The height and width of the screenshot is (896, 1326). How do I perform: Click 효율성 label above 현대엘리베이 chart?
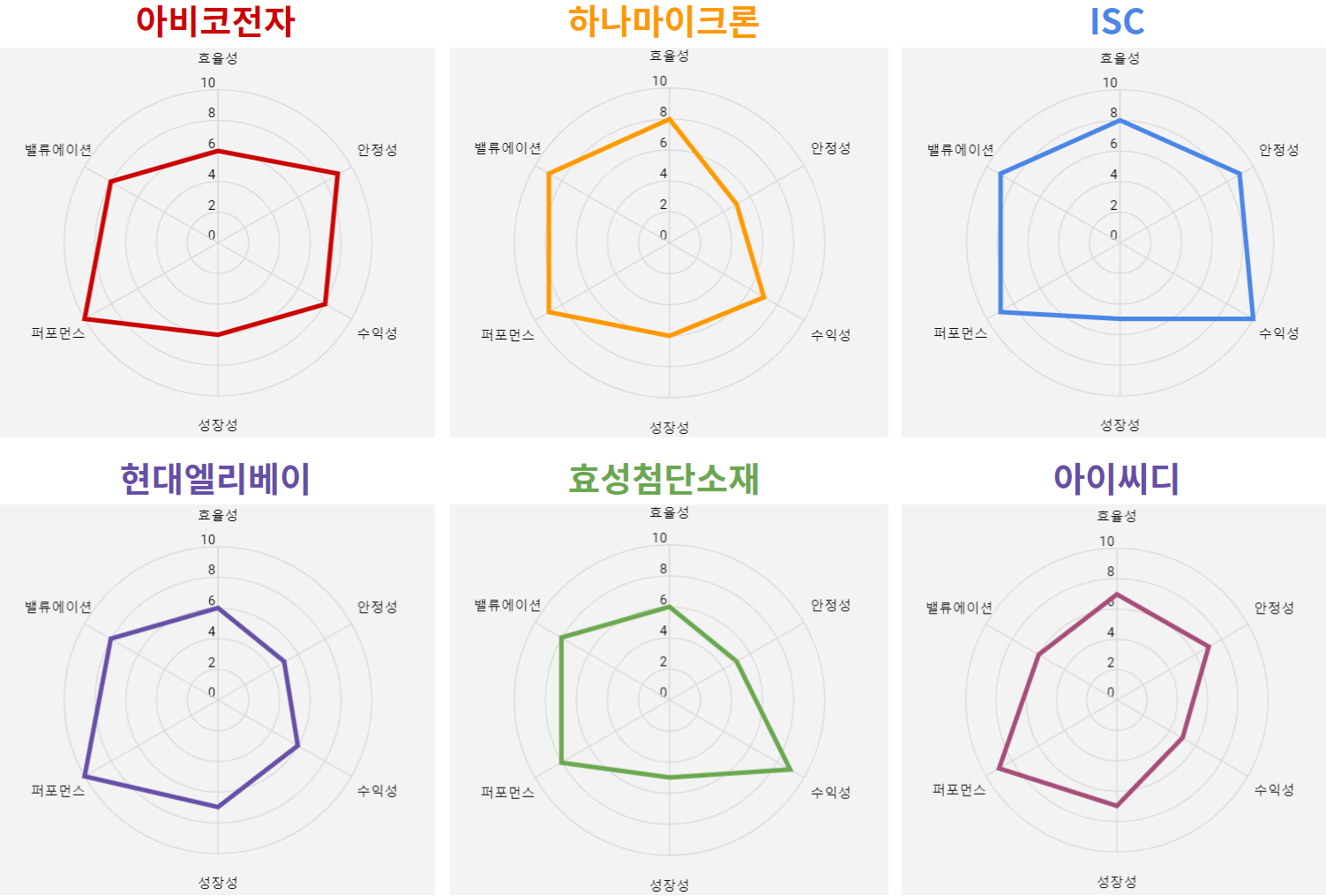click(x=217, y=515)
